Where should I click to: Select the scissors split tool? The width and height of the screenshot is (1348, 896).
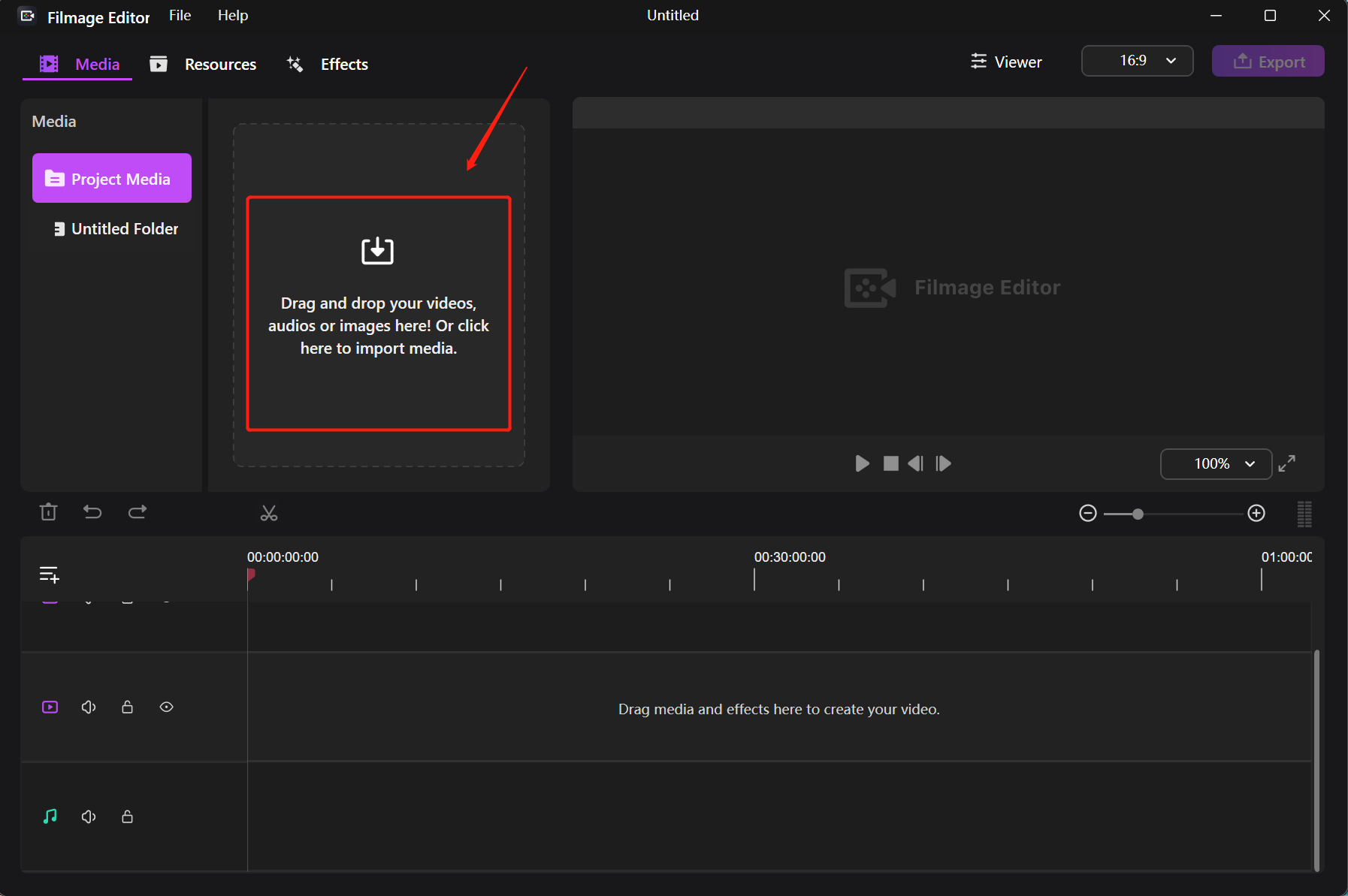(x=269, y=514)
